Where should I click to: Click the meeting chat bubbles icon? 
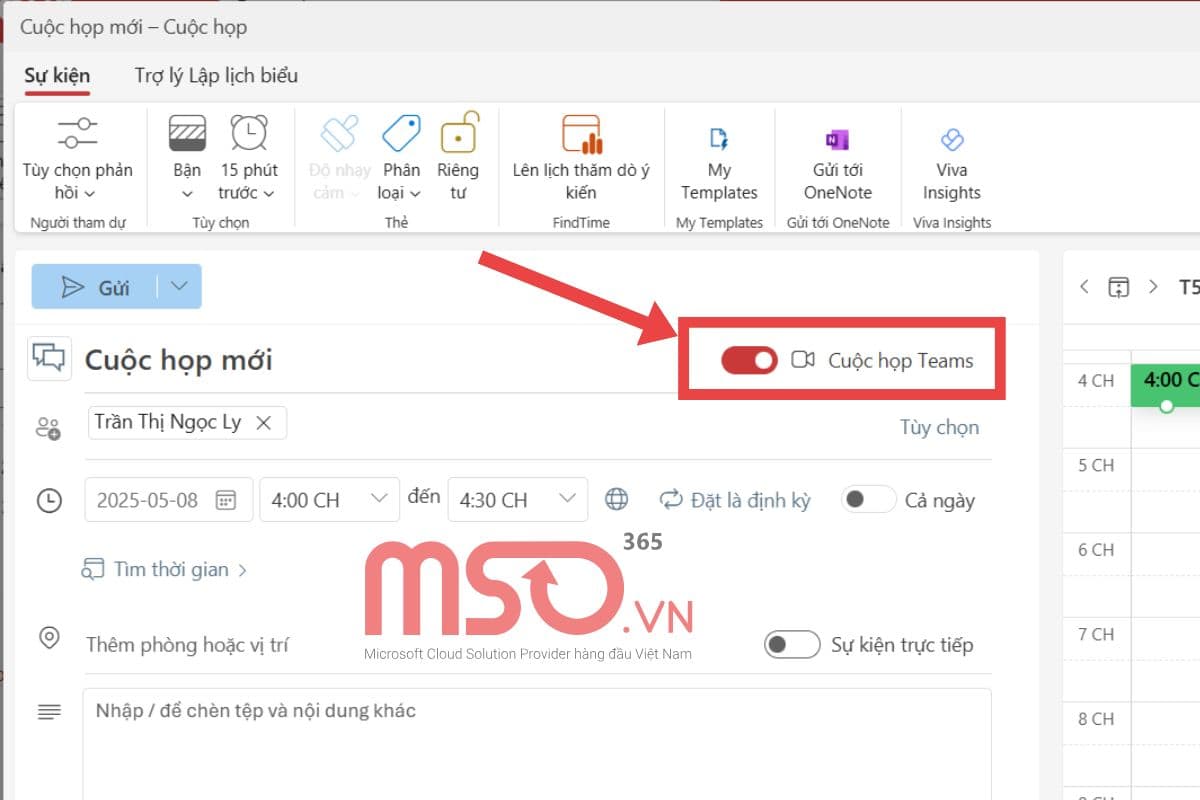[x=49, y=358]
